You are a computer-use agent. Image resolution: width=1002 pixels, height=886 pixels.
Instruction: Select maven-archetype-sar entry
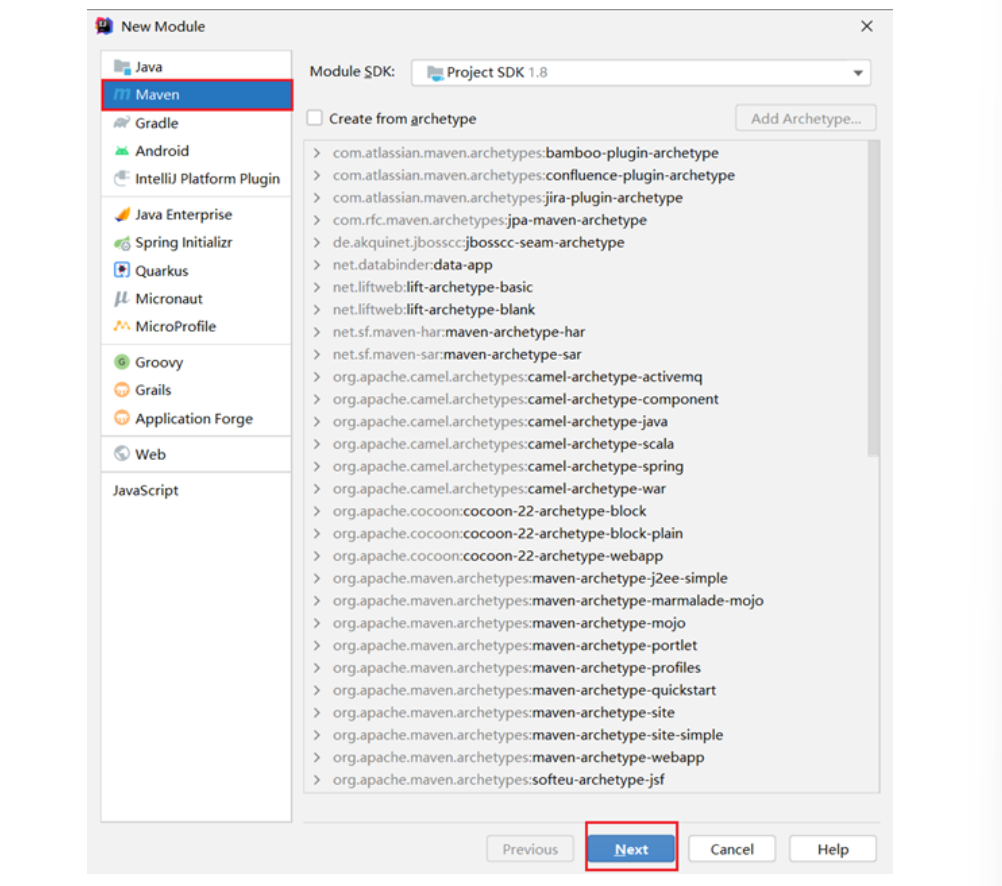pos(457,354)
